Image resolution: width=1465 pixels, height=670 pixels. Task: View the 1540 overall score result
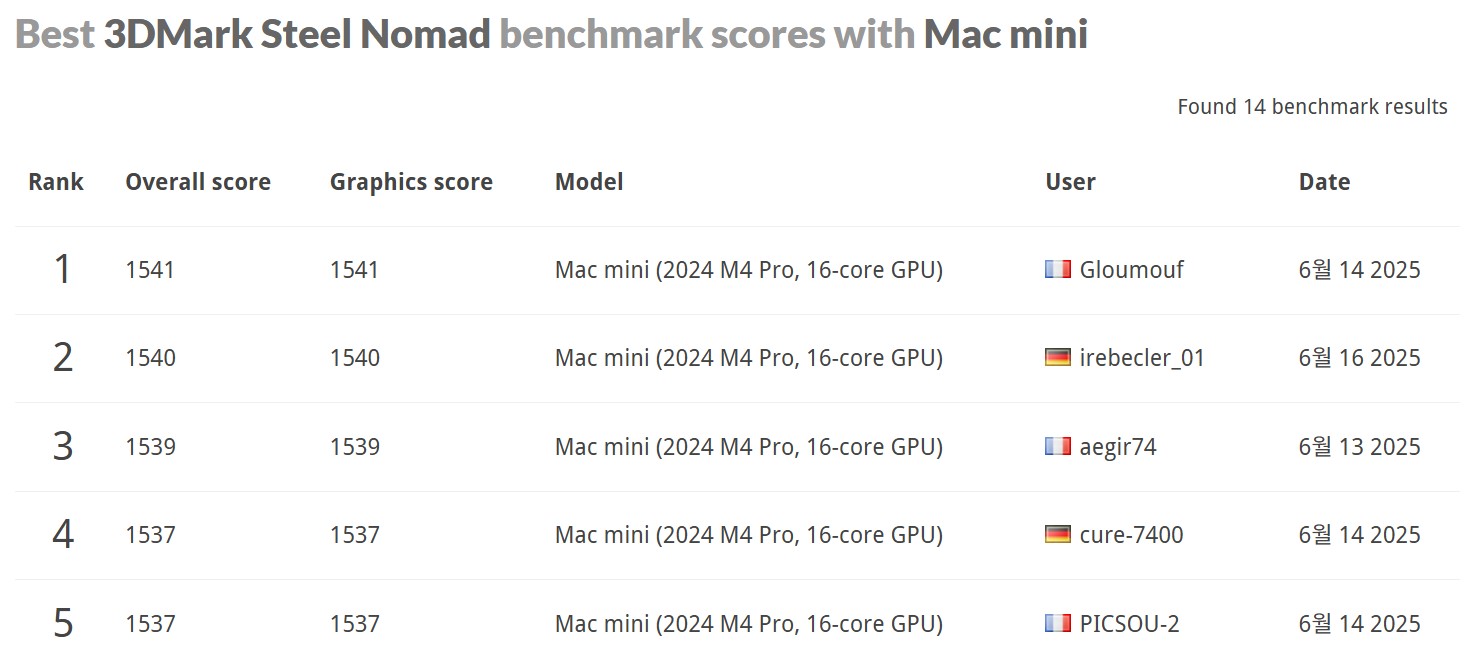click(150, 358)
